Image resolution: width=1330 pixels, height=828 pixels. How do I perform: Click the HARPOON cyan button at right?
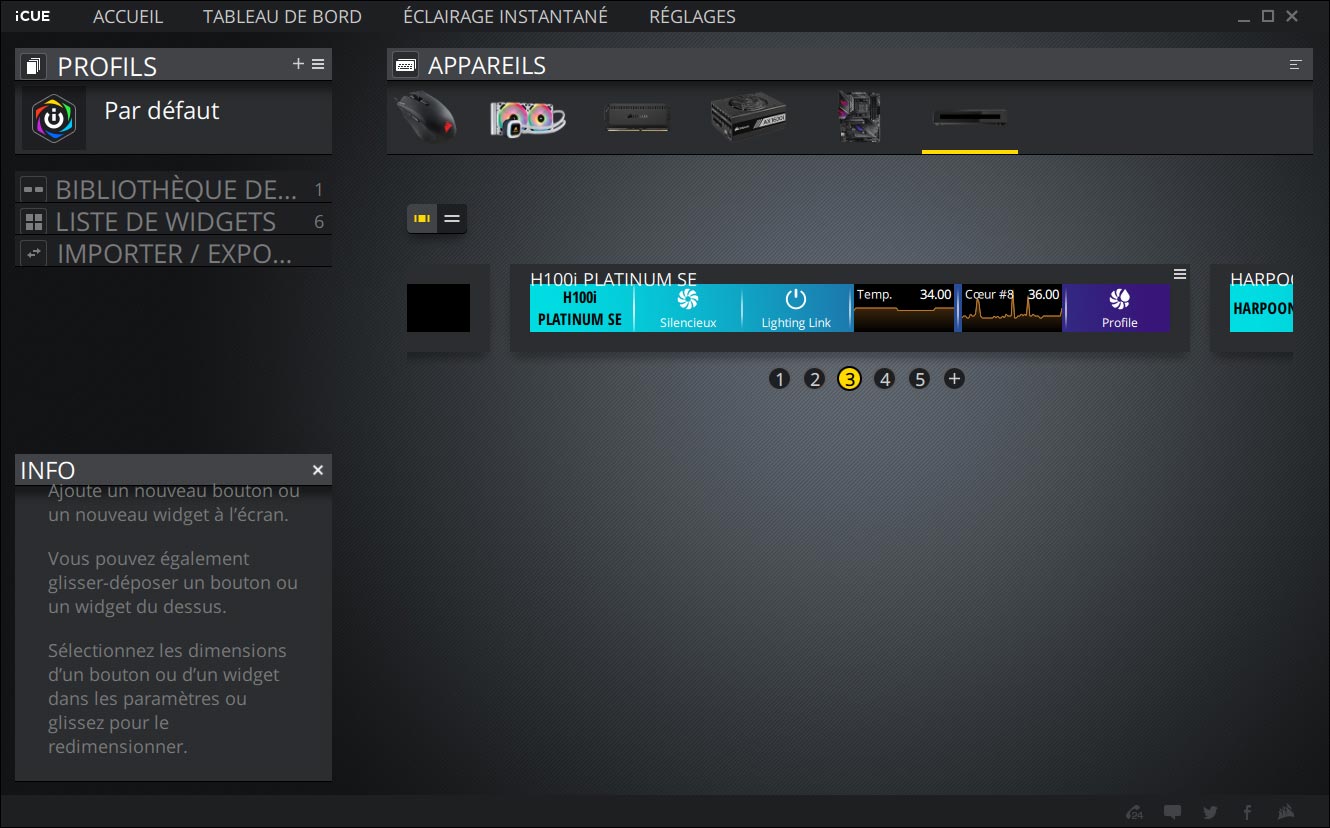click(x=1262, y=308)
